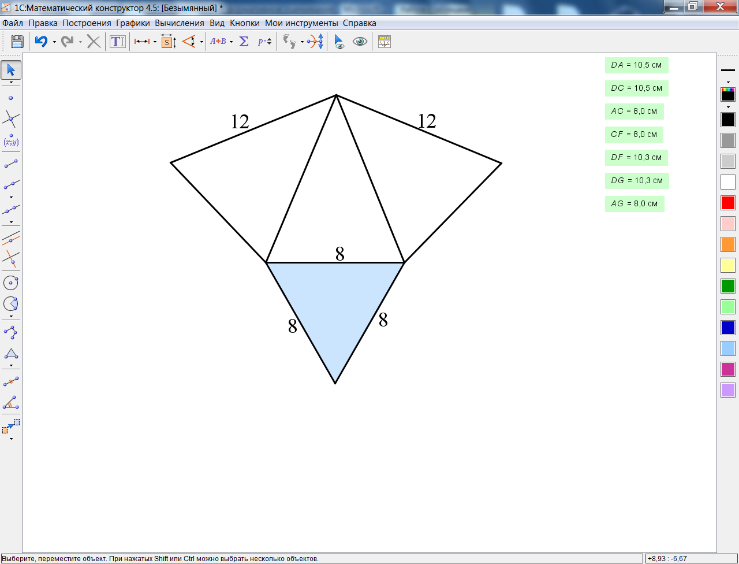The image size is (739, 564).
Task: Open the custom color palette picker
Action: click(x=728, y=94)
